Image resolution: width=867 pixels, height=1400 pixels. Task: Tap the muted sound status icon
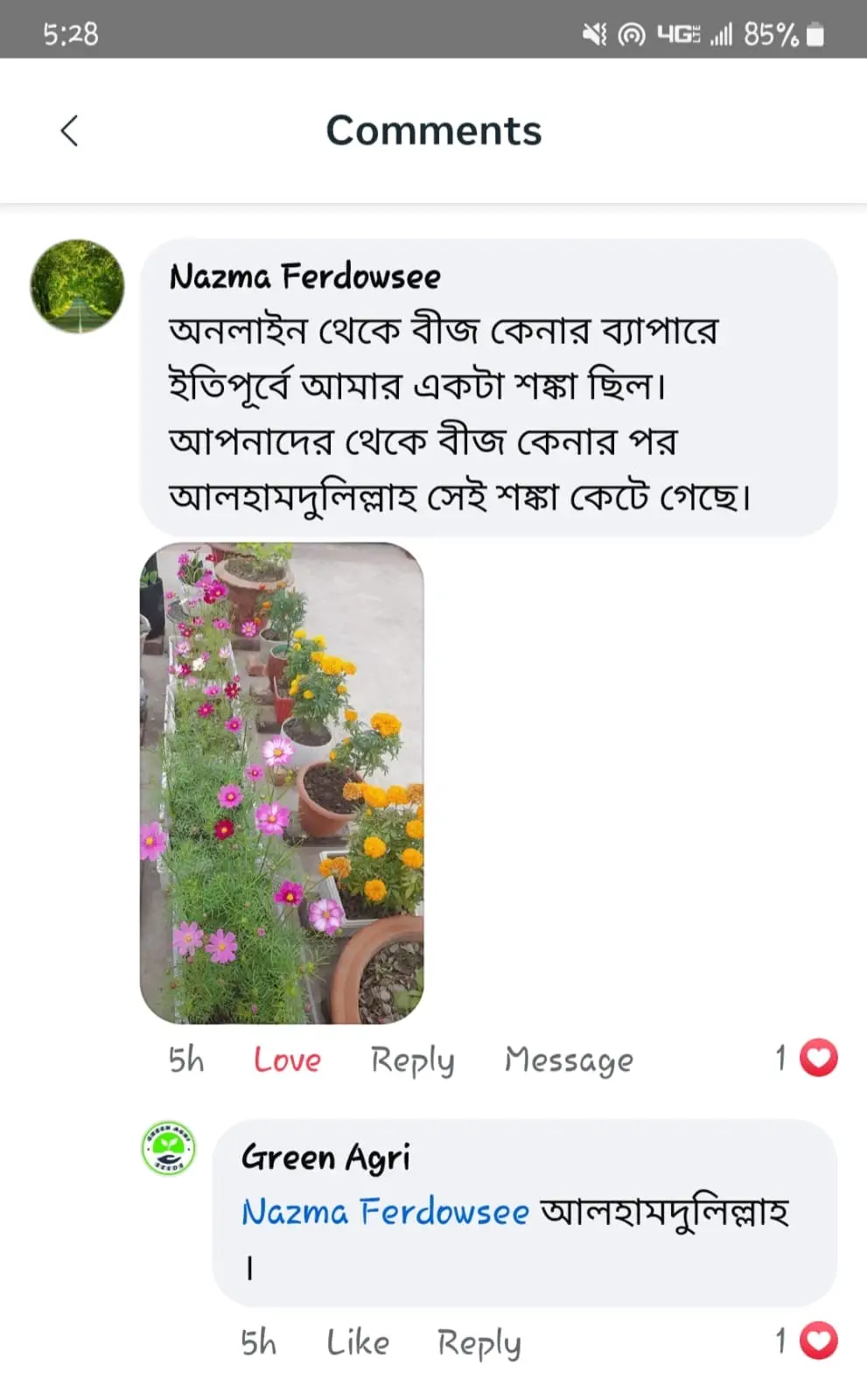(x=594, y=34)
